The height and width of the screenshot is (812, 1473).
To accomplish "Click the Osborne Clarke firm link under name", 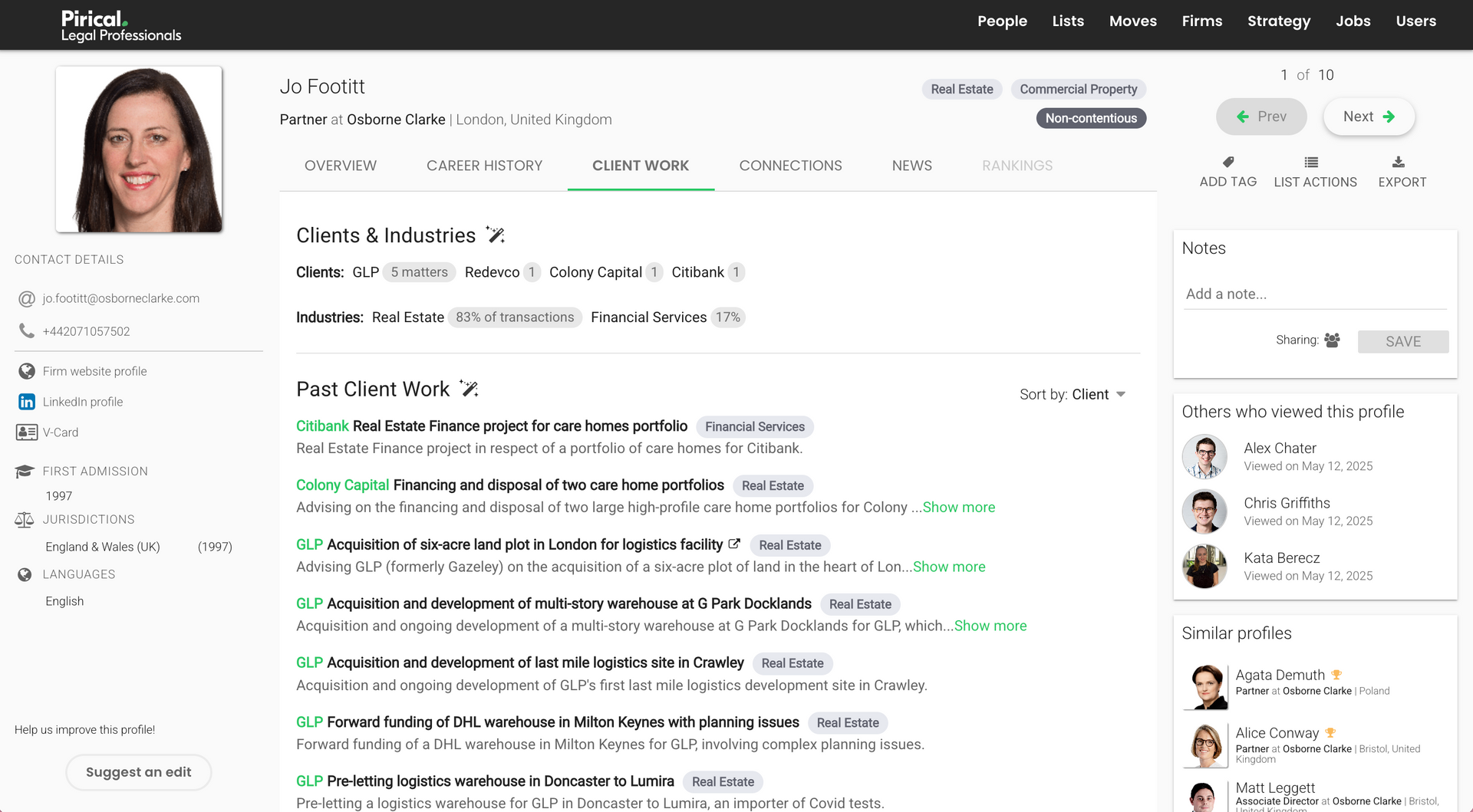I will [x=396, y=120].
